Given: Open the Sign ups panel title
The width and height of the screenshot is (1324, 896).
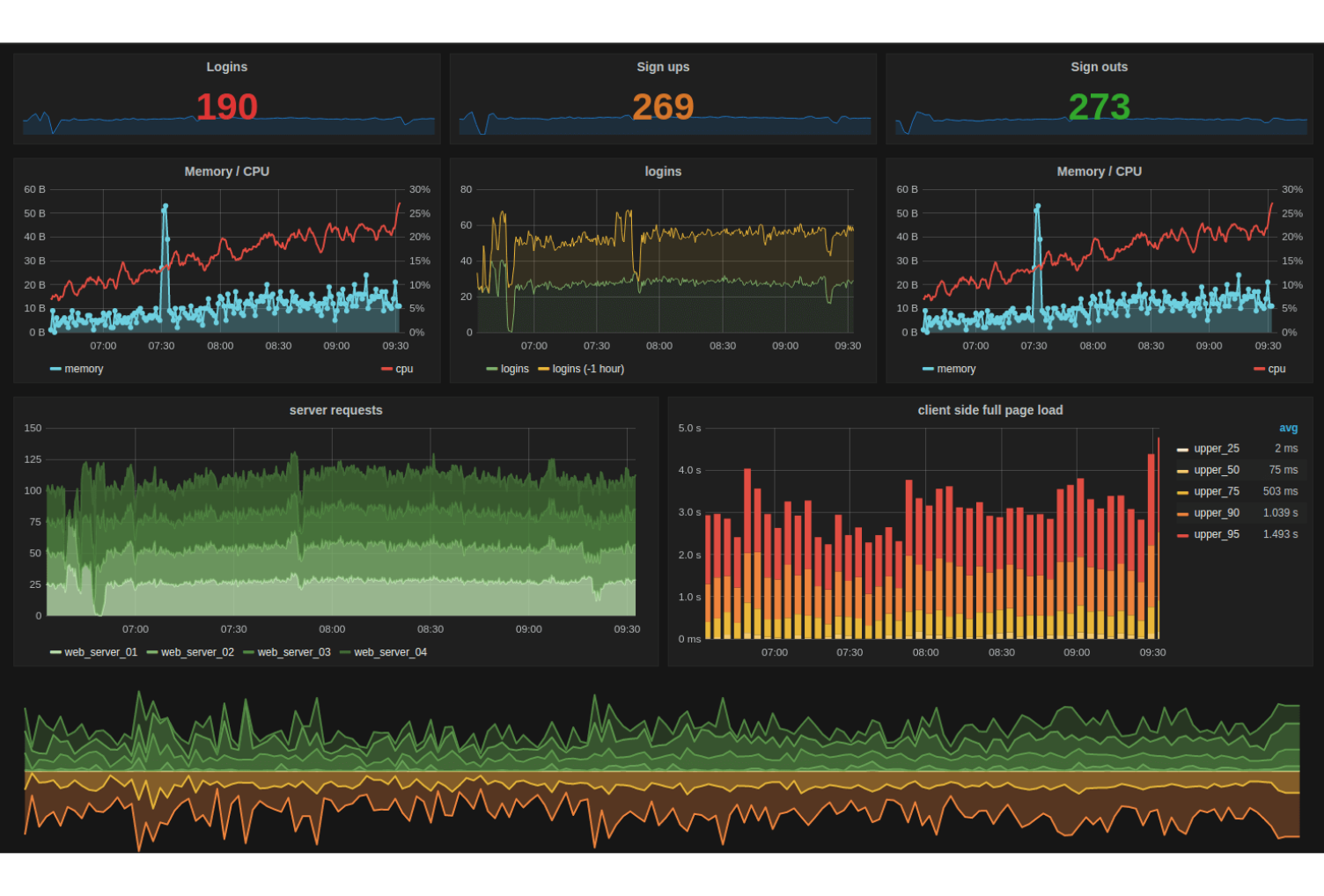Looking at the screenshot, I should point(663,67).
